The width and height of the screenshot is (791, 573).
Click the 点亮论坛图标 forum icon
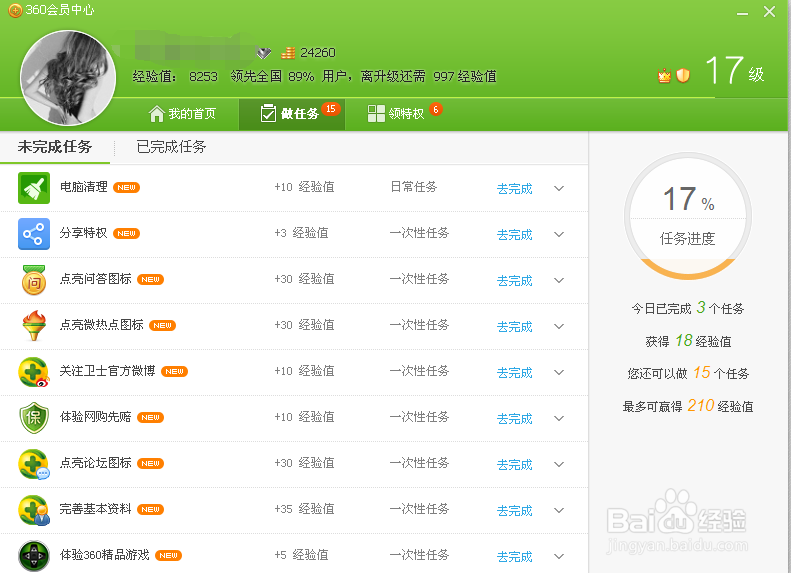[x=34, y=464]
